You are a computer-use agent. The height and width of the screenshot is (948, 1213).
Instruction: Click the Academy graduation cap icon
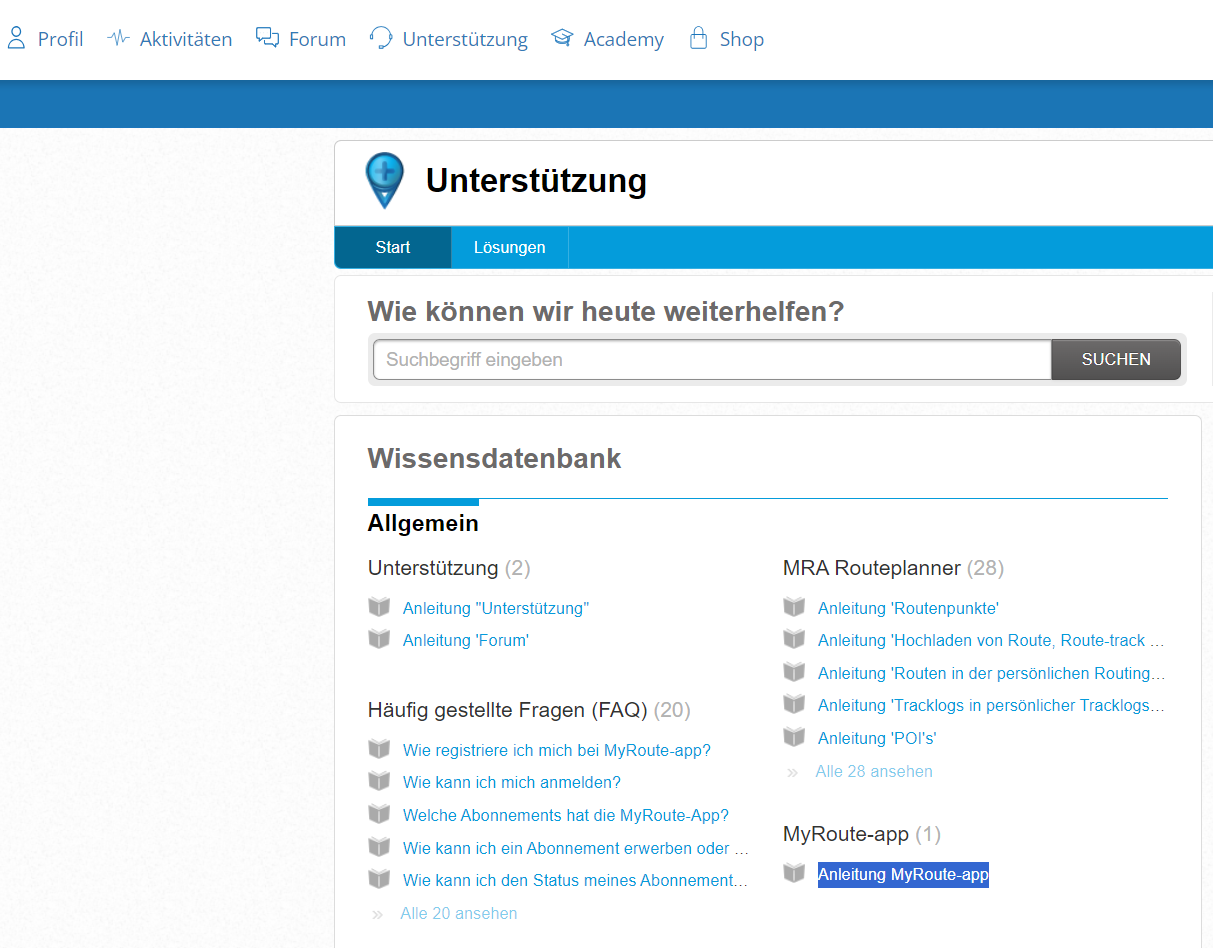[562, 39]
